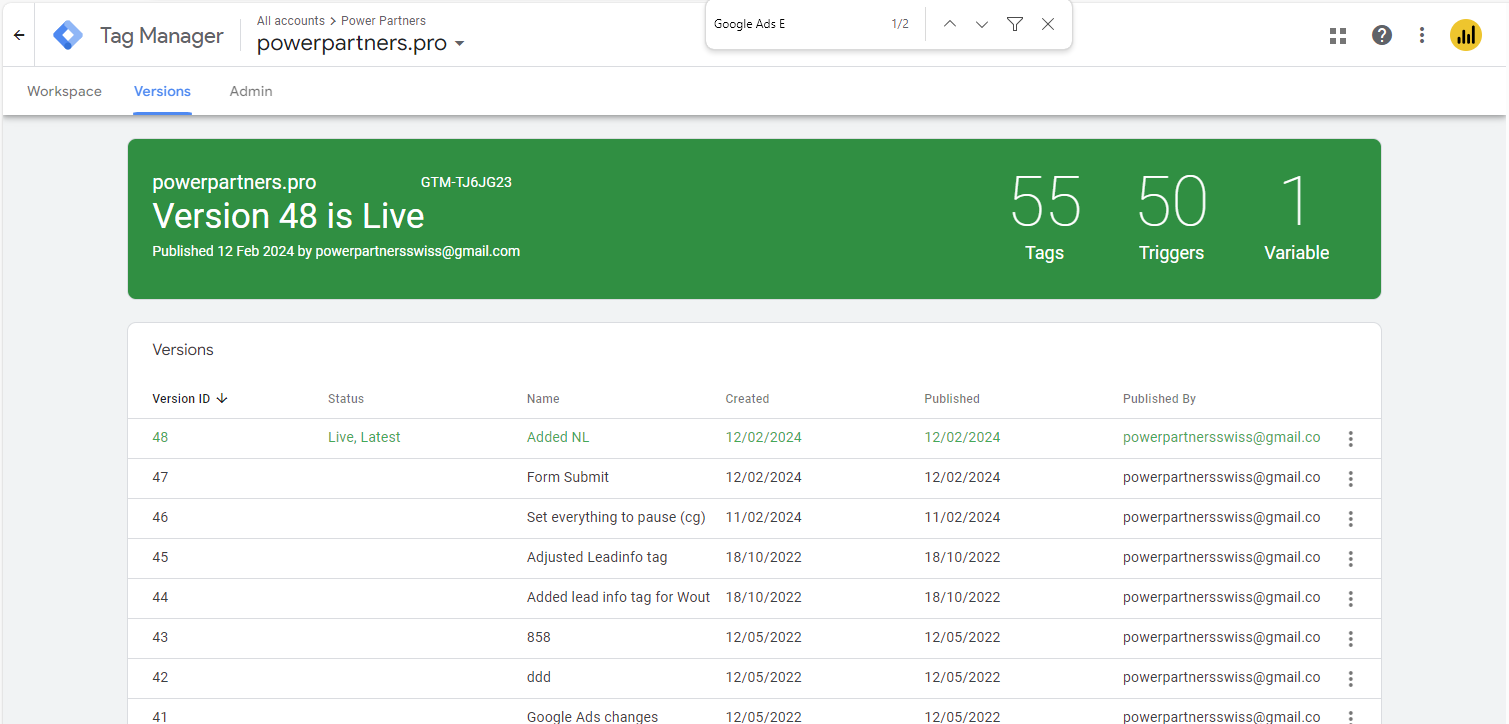Viewport: 1509px width, 724px height.
Task: Close the find bar
Action: (x=1048, y=24)
